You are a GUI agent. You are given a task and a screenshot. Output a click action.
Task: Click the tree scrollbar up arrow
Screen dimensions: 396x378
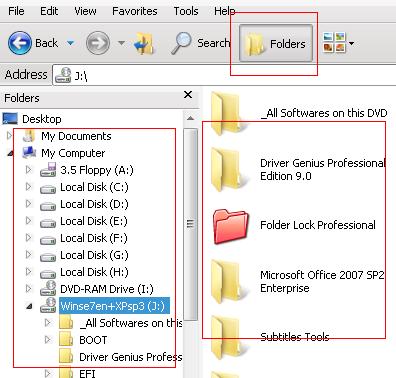point(190,118)
